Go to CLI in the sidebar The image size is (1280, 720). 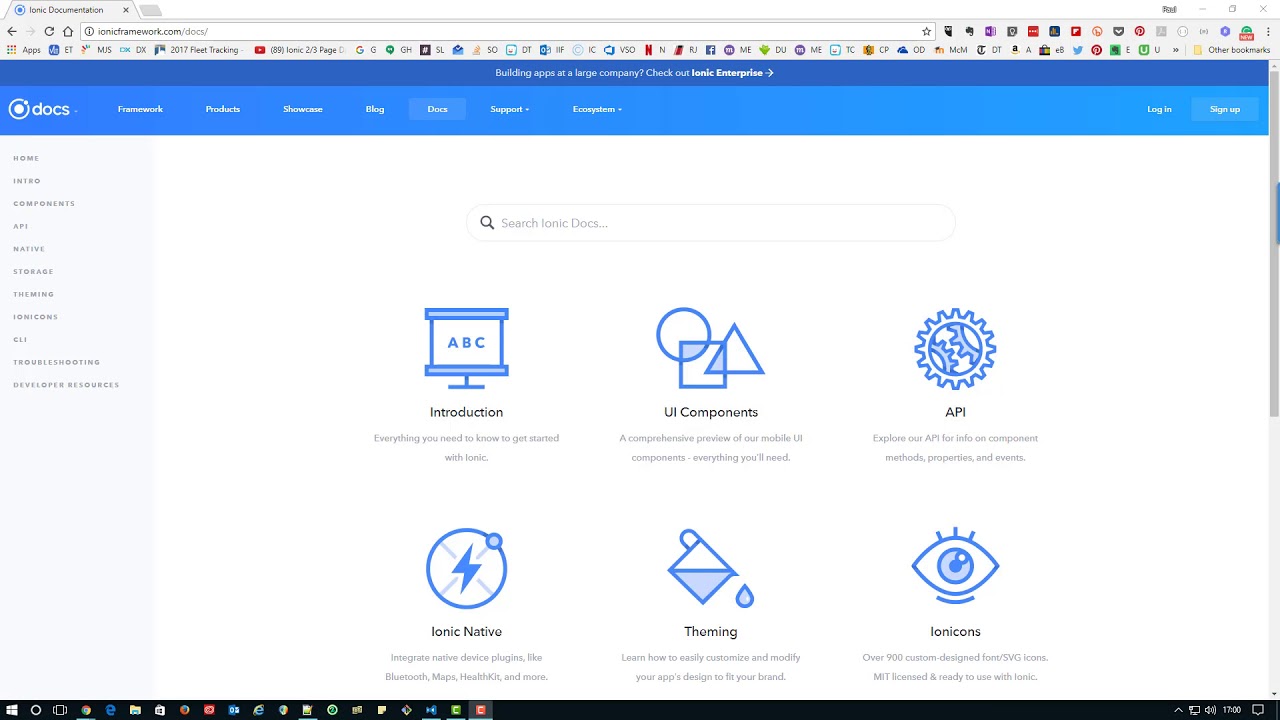[x=20, y=340]
